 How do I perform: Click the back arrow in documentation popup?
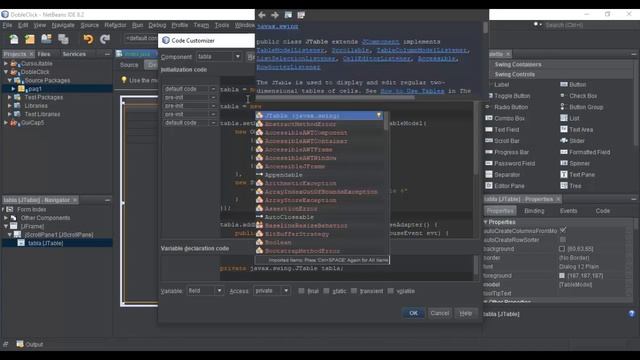(262, 15)
